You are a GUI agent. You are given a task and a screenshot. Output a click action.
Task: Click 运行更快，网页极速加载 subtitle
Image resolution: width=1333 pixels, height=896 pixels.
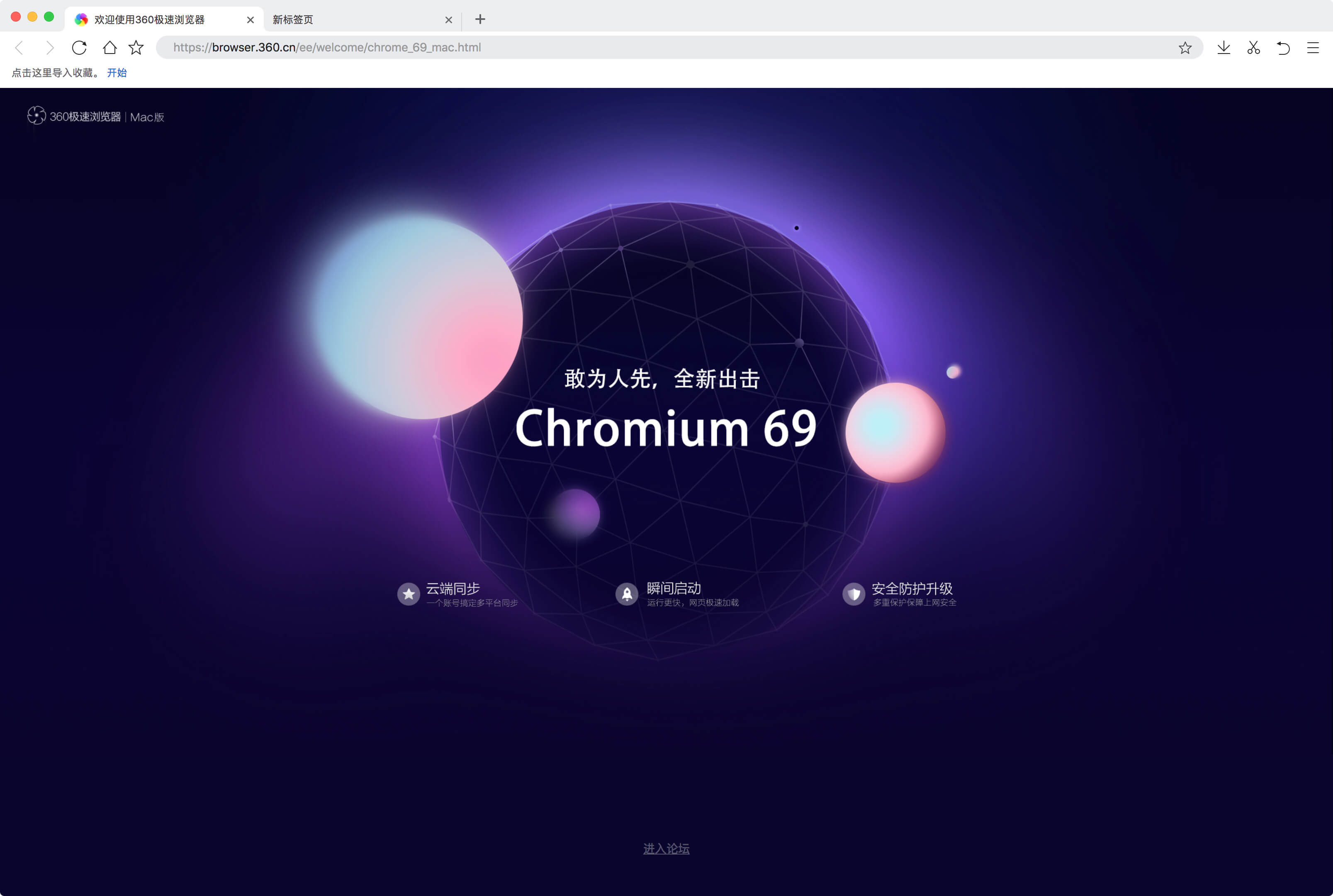[x=693, y=603]
